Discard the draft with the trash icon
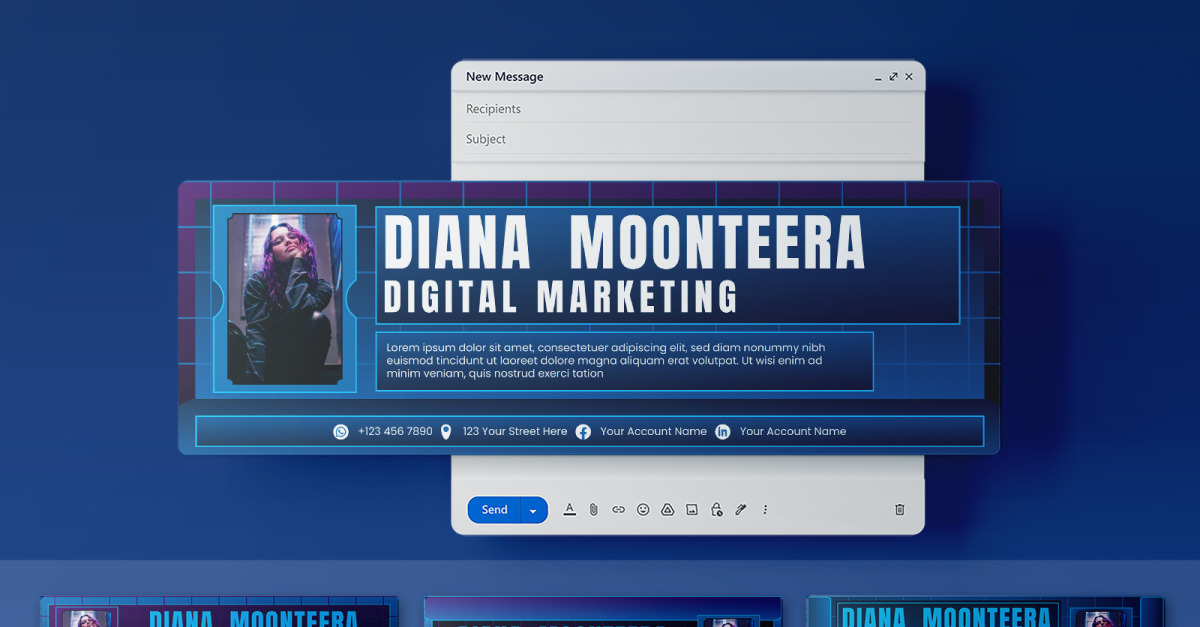Screen dimensions: 1200x627 [899, 509]
